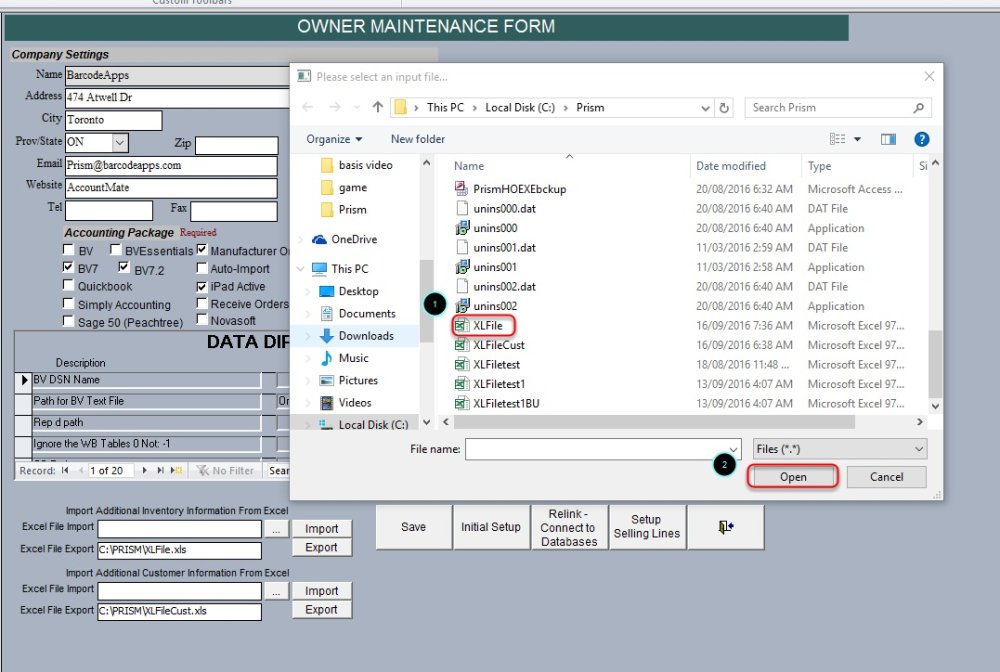Click New folder in the dialog toolbar

click(418, 139)
